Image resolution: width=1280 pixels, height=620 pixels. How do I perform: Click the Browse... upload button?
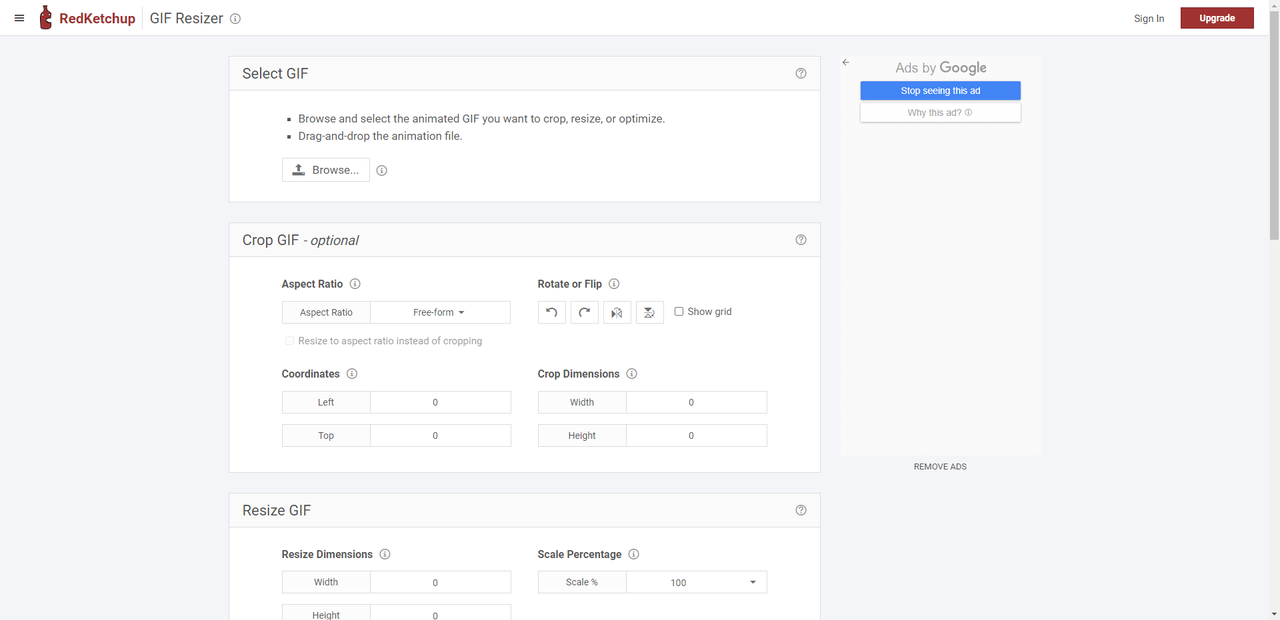coord(326,170)
